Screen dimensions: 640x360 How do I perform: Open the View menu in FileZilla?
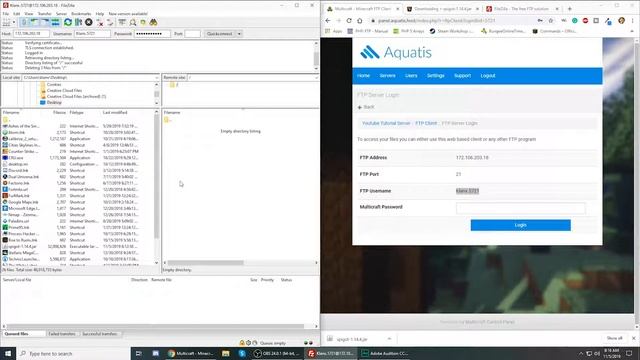point(29,14)
